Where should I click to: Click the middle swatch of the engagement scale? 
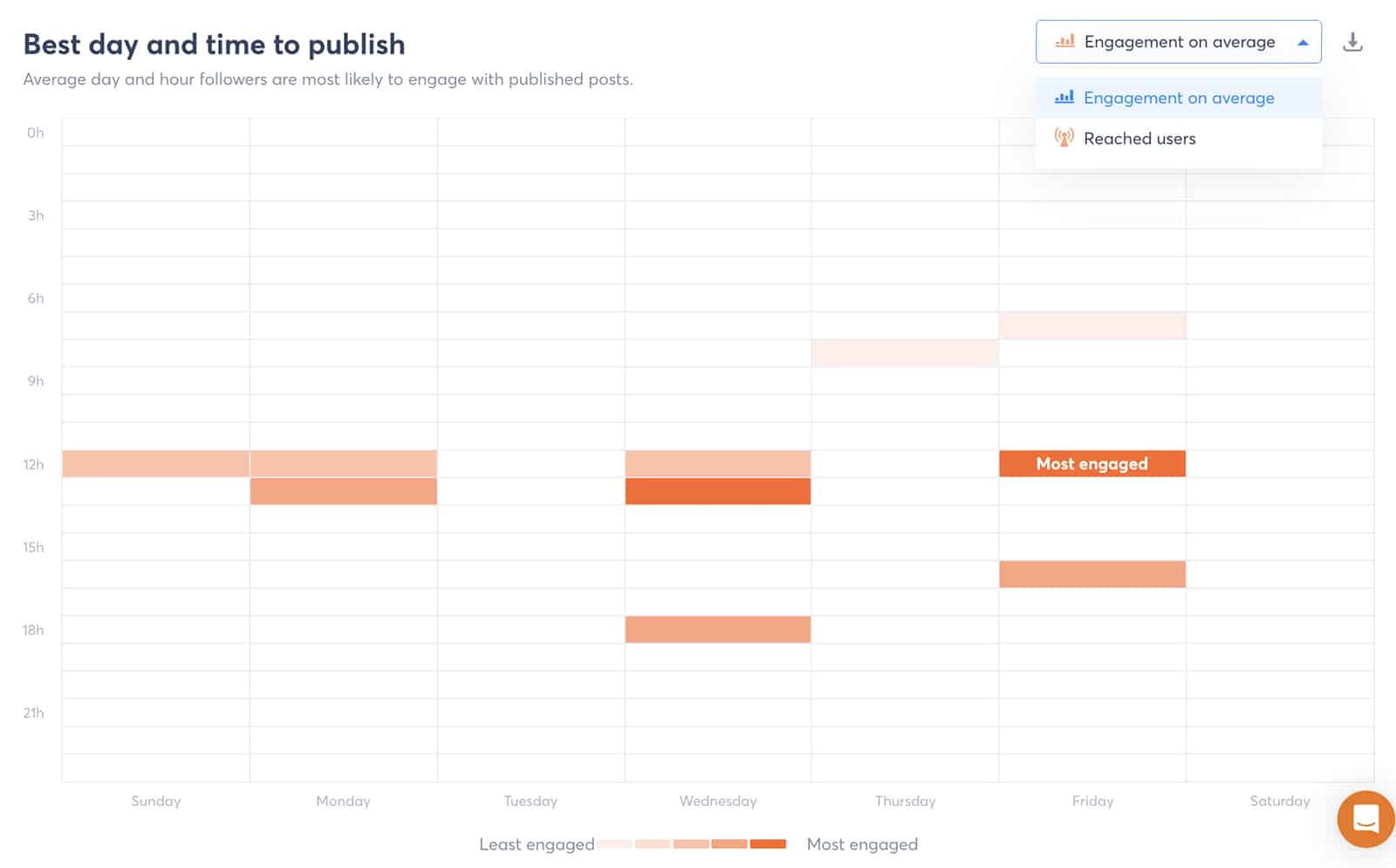tap(689, 844)
